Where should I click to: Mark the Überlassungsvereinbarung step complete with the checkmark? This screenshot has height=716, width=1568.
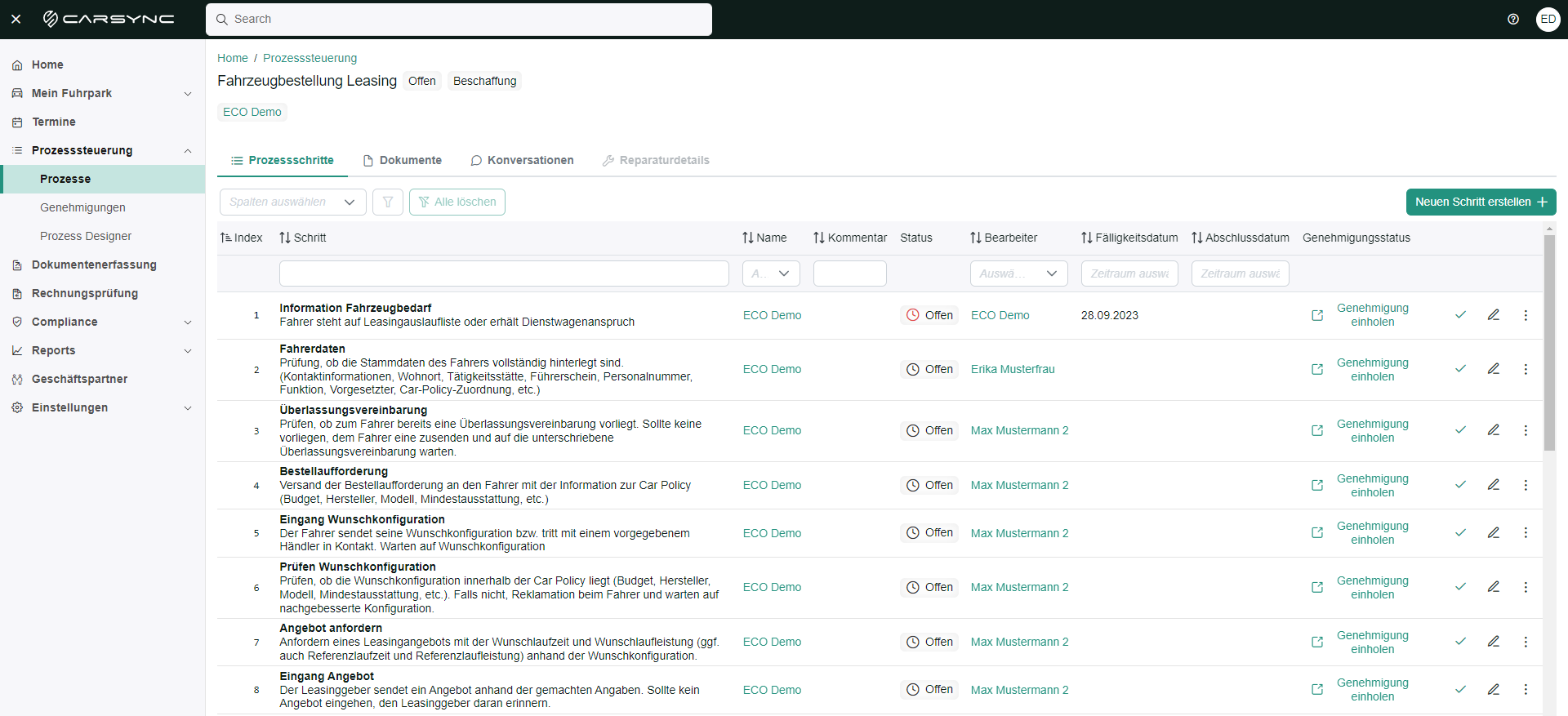click(1460, 430)
